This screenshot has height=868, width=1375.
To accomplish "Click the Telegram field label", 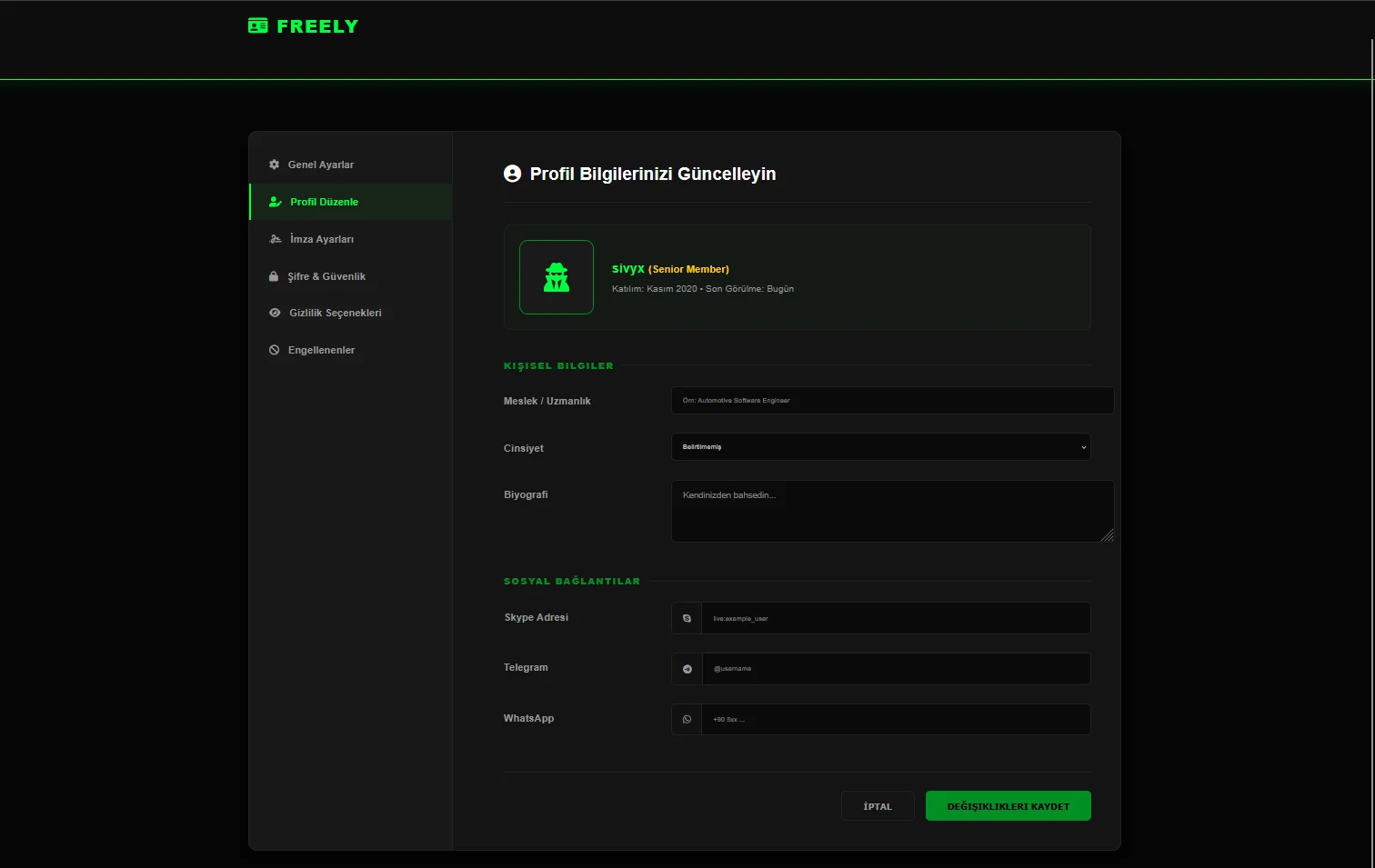I will coord(526,667).
